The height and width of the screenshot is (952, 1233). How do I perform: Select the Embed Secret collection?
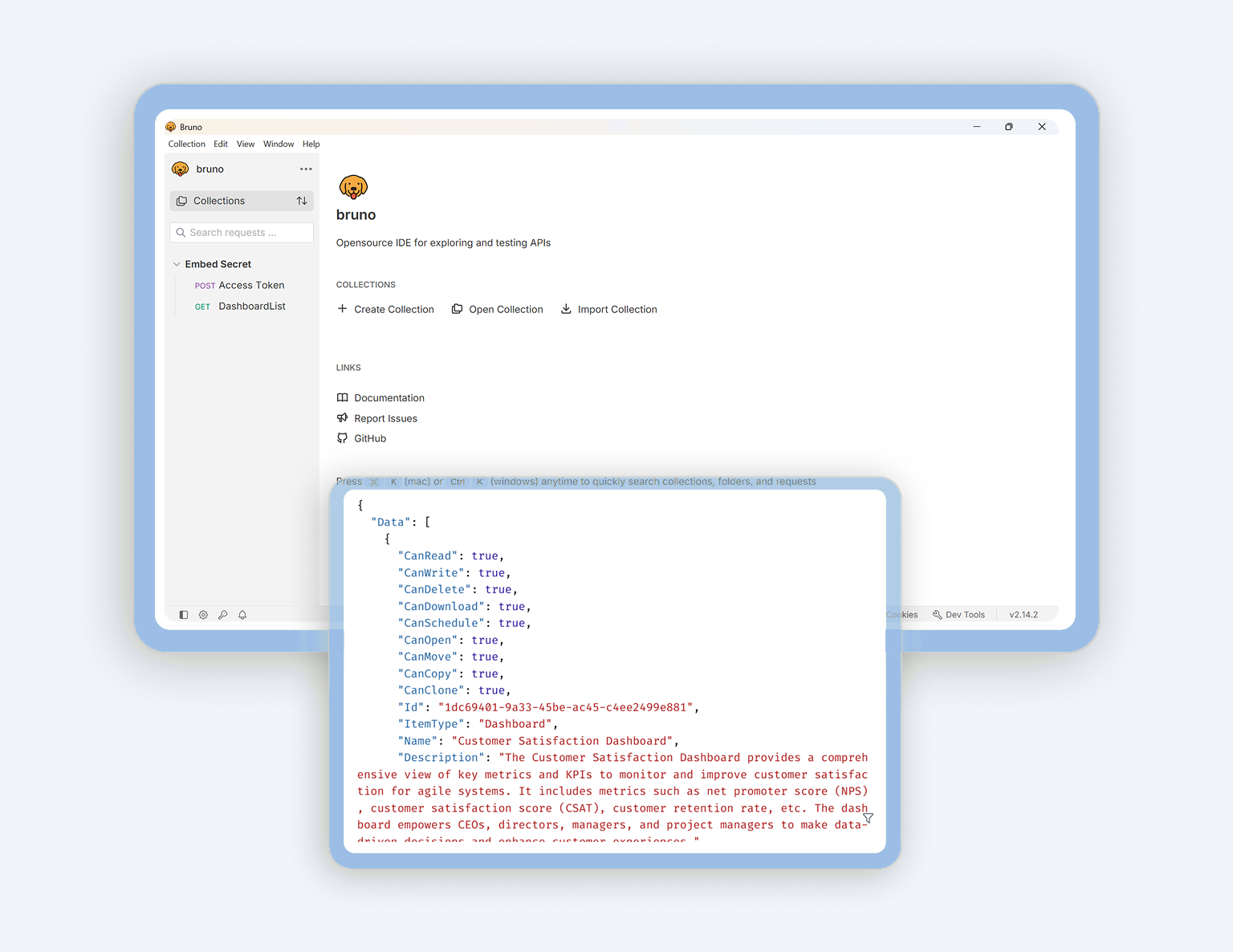point(218,264)
